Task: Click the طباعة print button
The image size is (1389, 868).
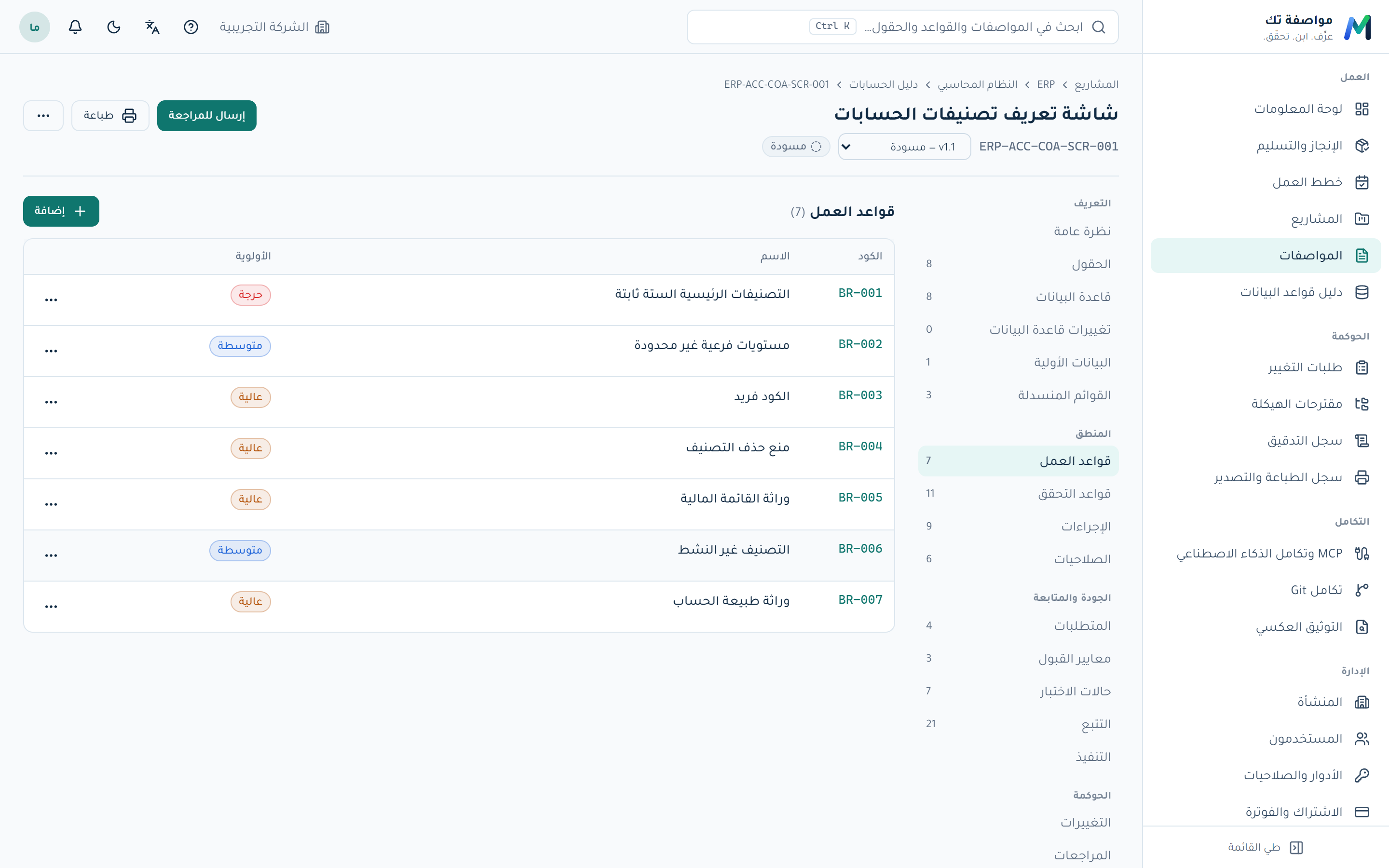Action: point(110,115)
